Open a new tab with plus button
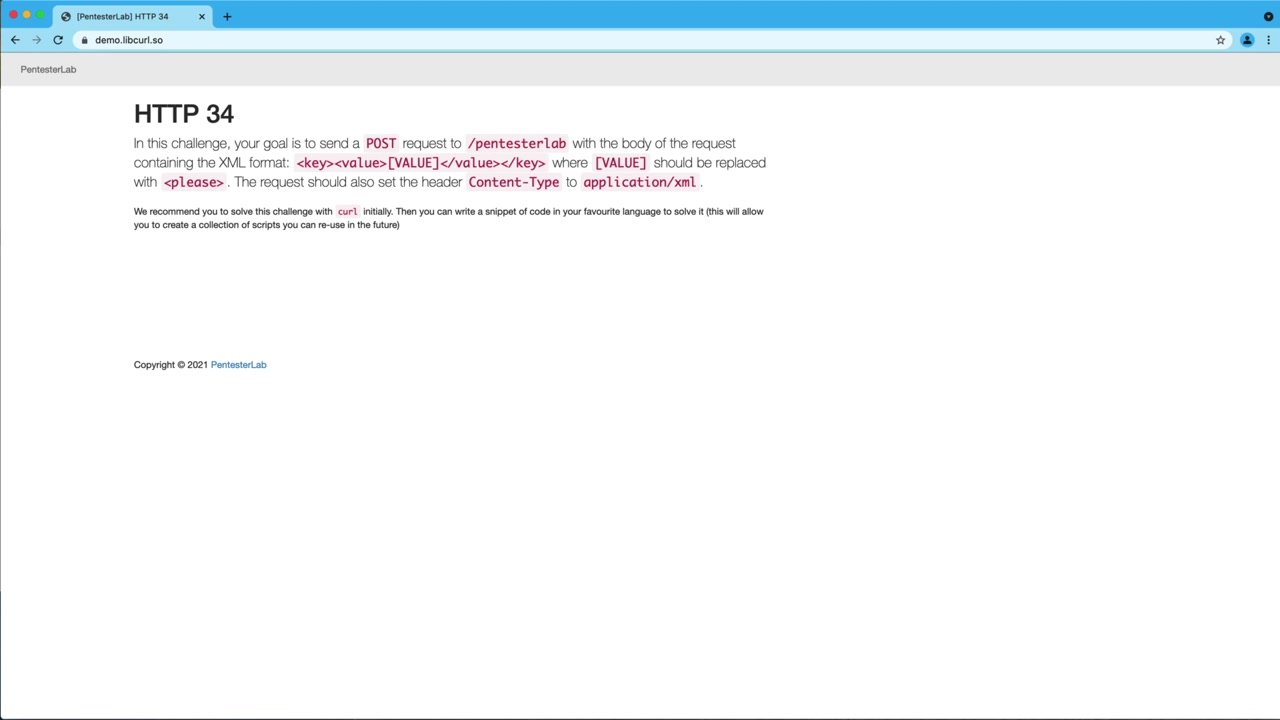This screenshot has height=720, width=1280. [227, 16]
